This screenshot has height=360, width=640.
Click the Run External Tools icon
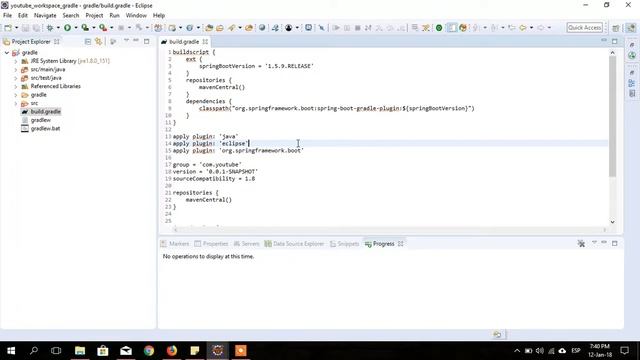pos(103,28)
